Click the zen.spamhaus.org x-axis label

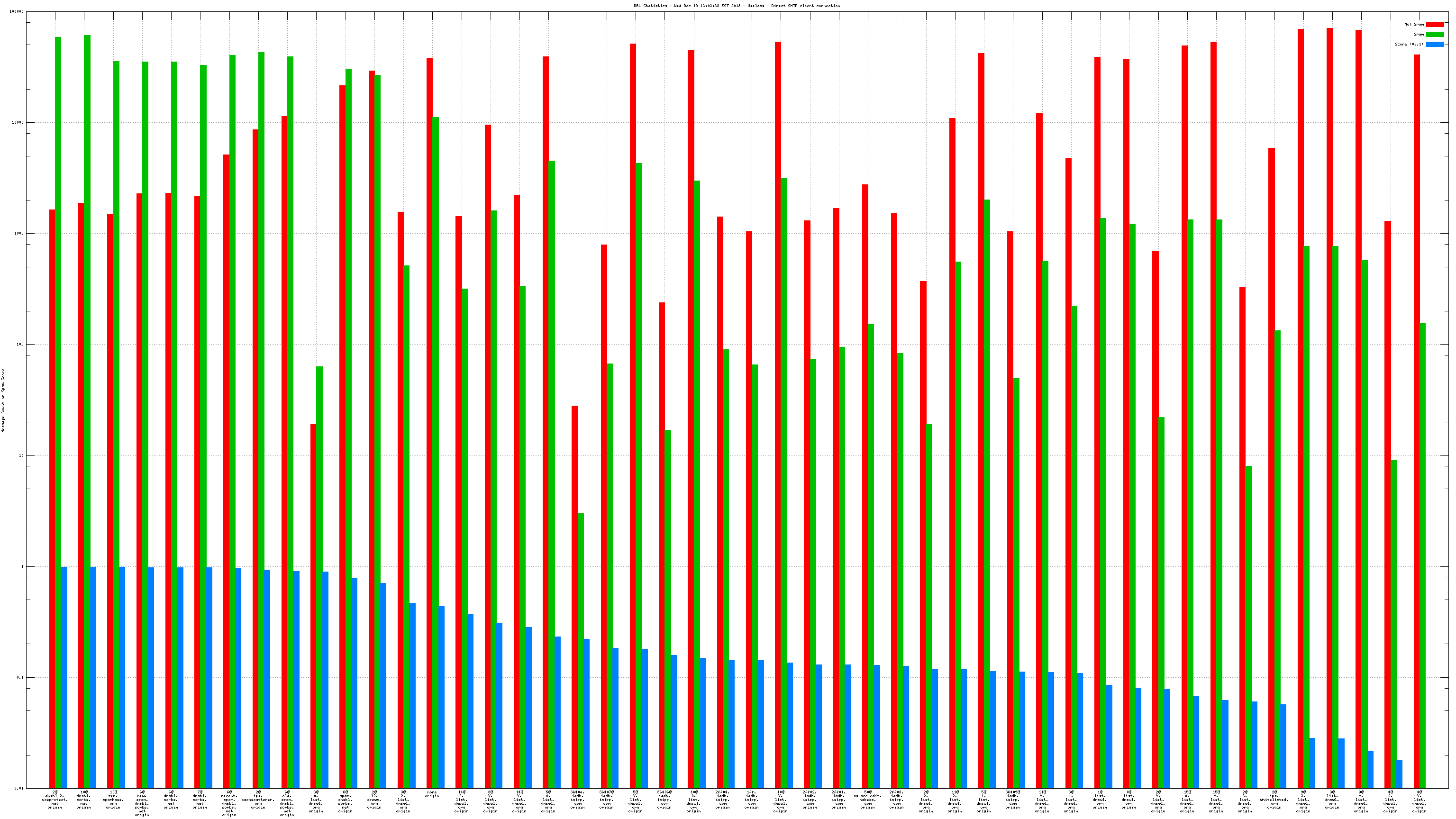click(113, 799)
